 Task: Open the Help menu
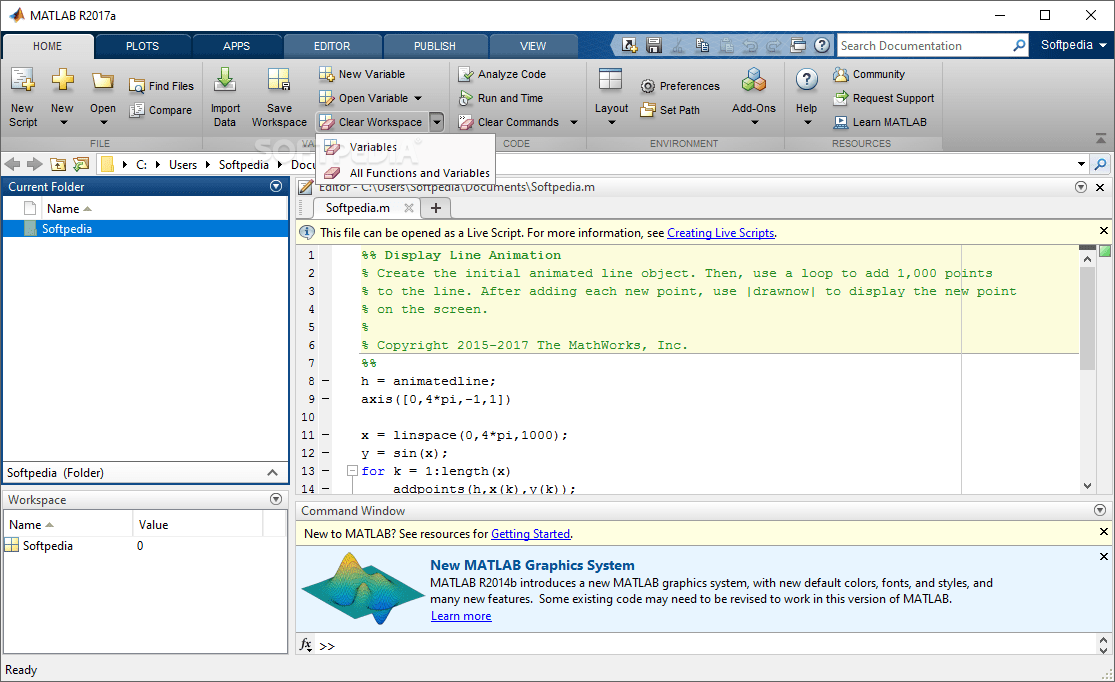tap(806, 96)
